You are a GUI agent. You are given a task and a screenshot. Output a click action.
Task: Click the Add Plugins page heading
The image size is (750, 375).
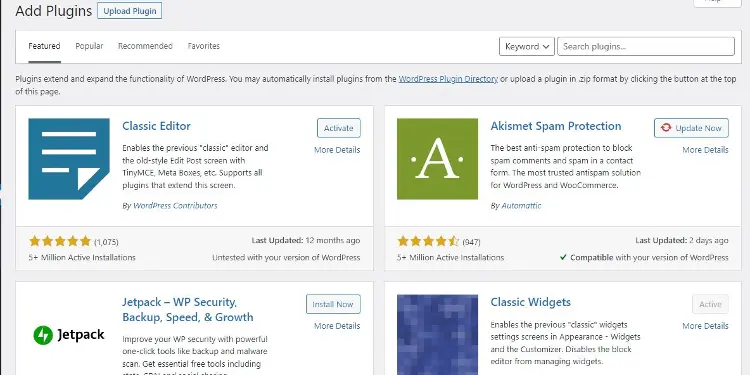tap(54, 11)
